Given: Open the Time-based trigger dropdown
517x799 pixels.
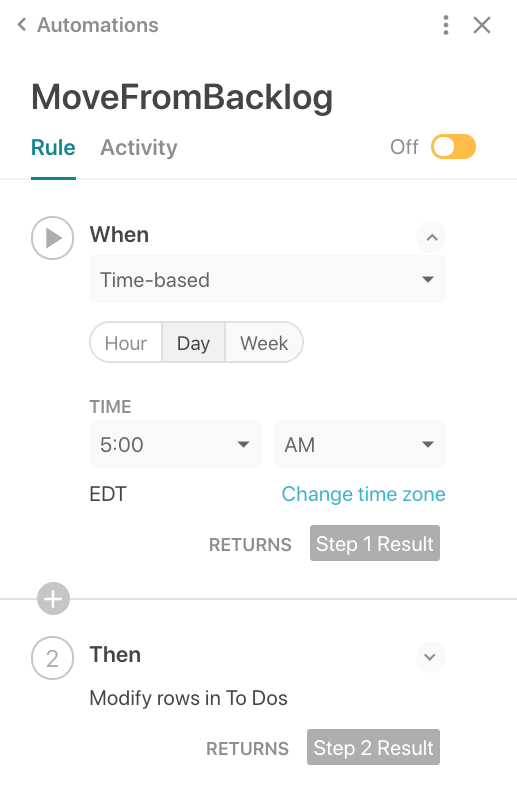Looking at the screenshot, I should 267,280.
